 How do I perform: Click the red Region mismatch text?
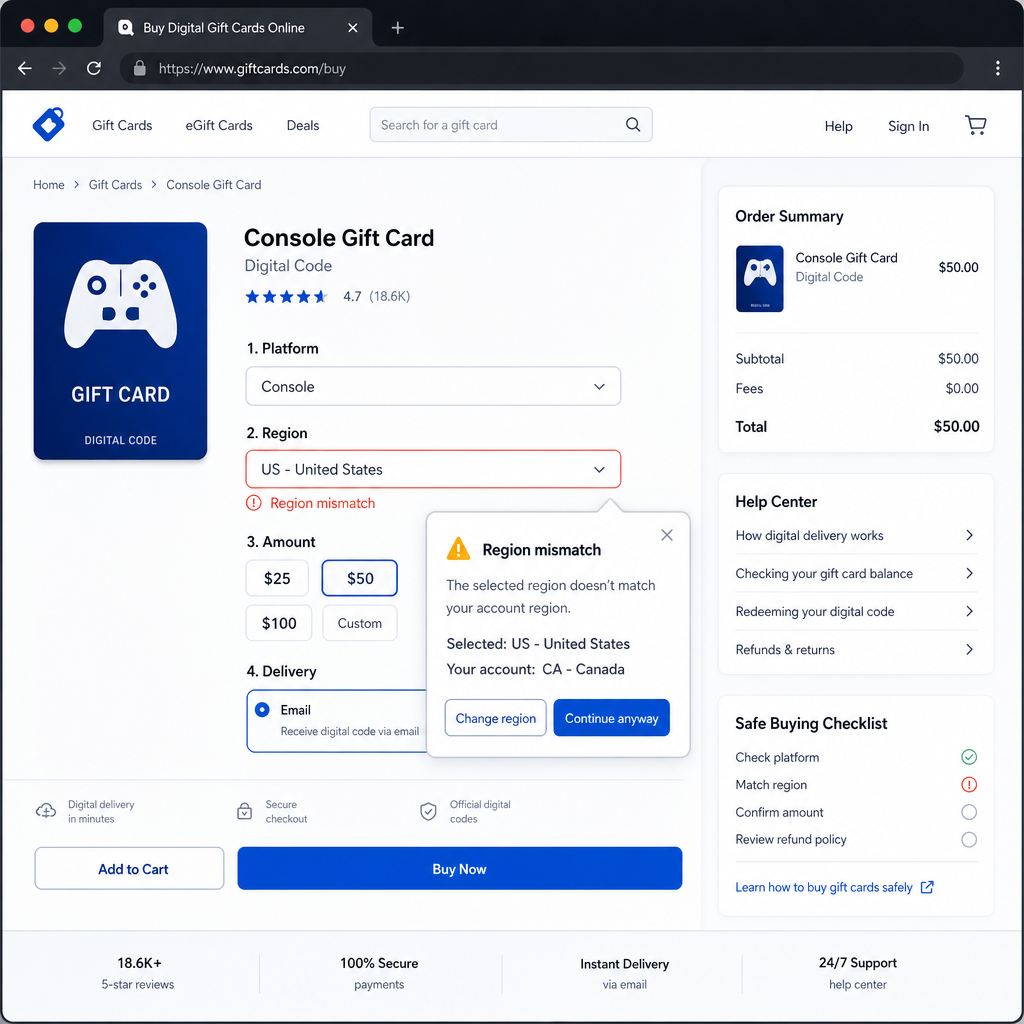click(323, 503)
